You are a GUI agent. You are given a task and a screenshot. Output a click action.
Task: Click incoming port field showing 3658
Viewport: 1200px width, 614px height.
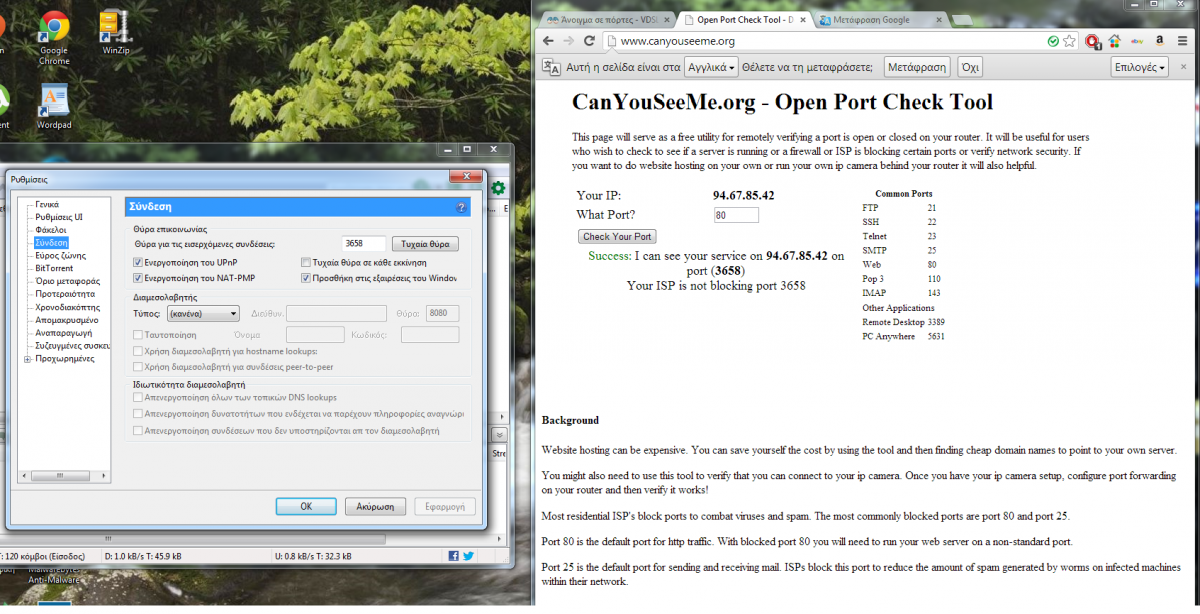(x=362, y=244)
